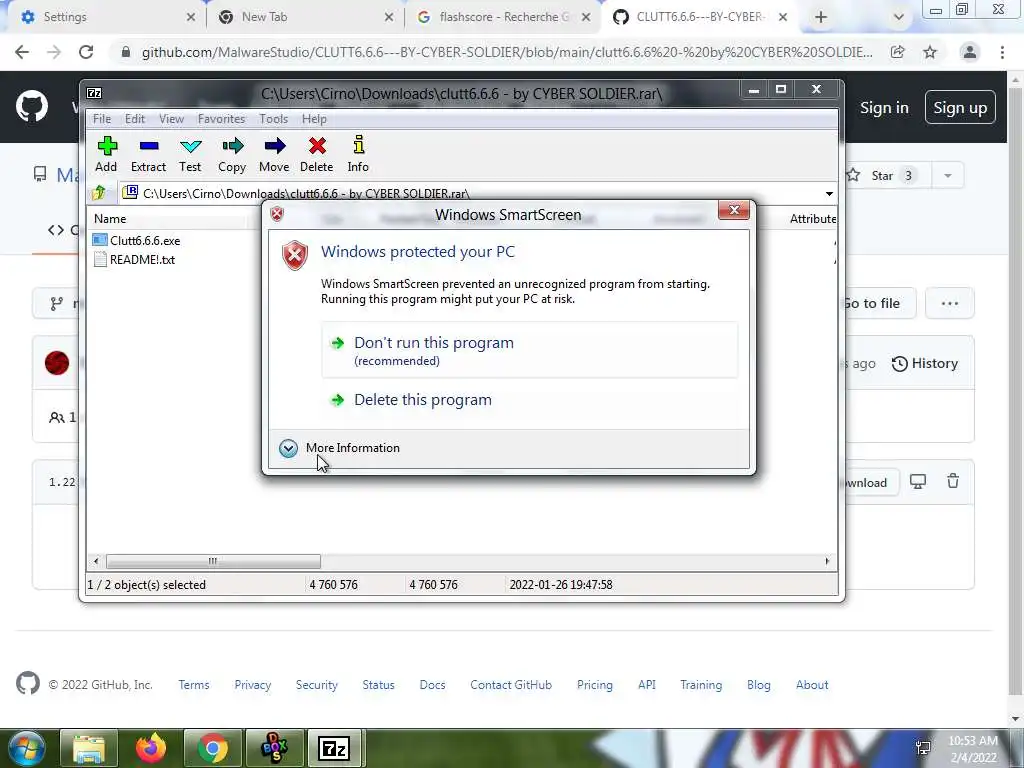Click the 7-Zip scrollbar left arrow
This screenshot has height=768, width=1024.
tap(96, 561)
